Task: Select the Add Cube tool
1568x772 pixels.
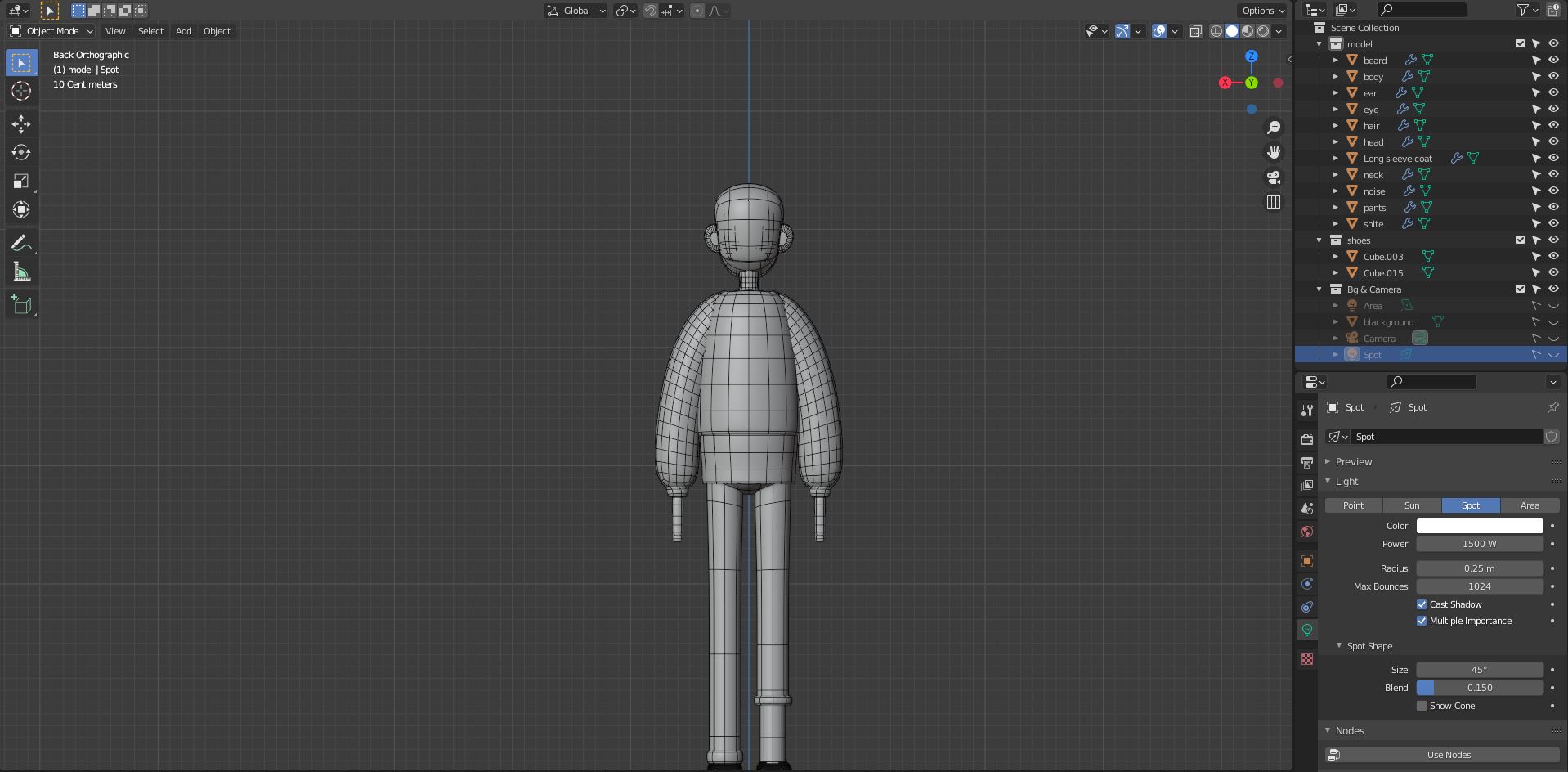Action: [x=21, y=304]
